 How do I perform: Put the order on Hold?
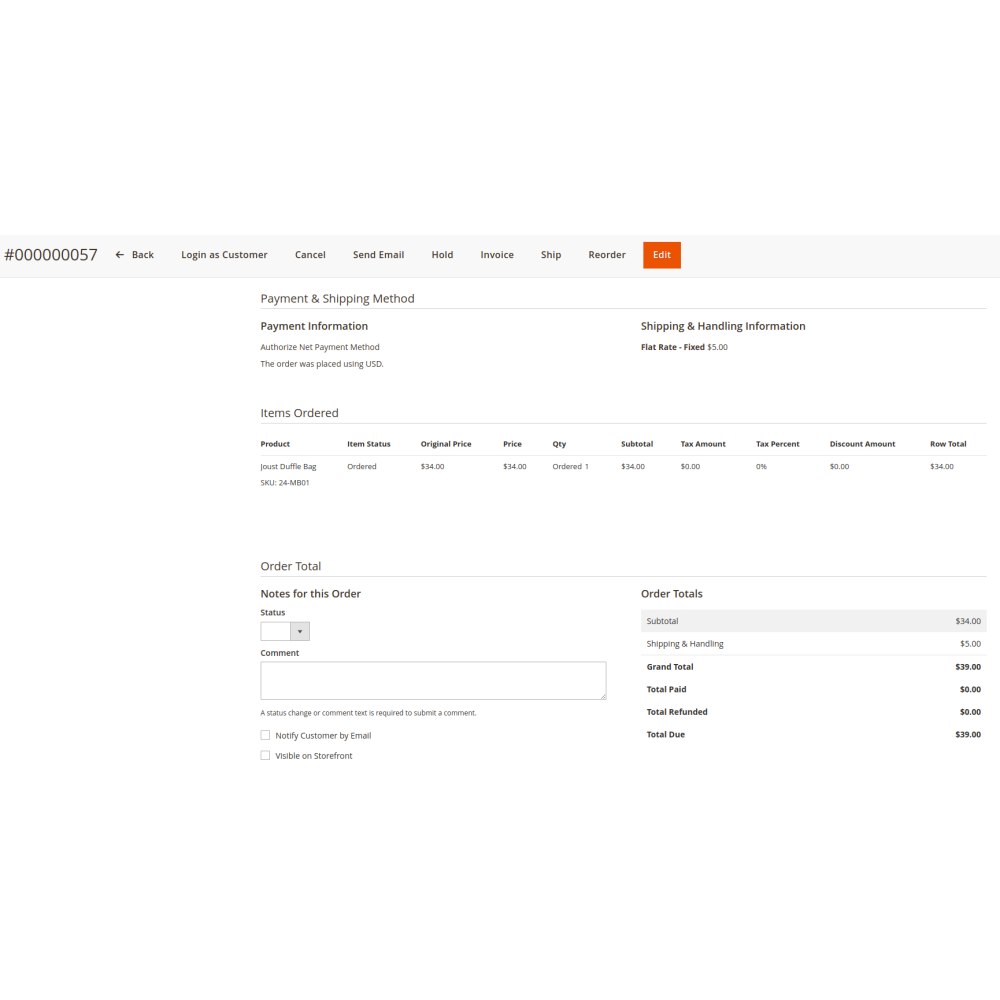[442, 254]
